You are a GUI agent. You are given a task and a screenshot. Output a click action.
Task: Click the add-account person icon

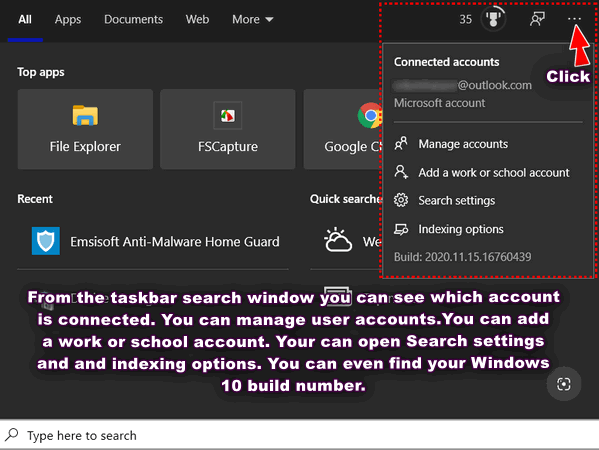coord(401,172)
